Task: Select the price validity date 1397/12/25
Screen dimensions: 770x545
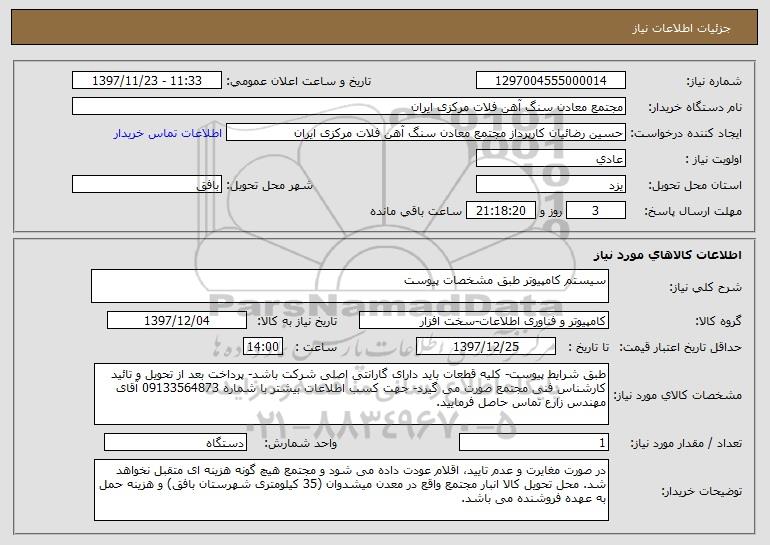Action: pos(486,347)
